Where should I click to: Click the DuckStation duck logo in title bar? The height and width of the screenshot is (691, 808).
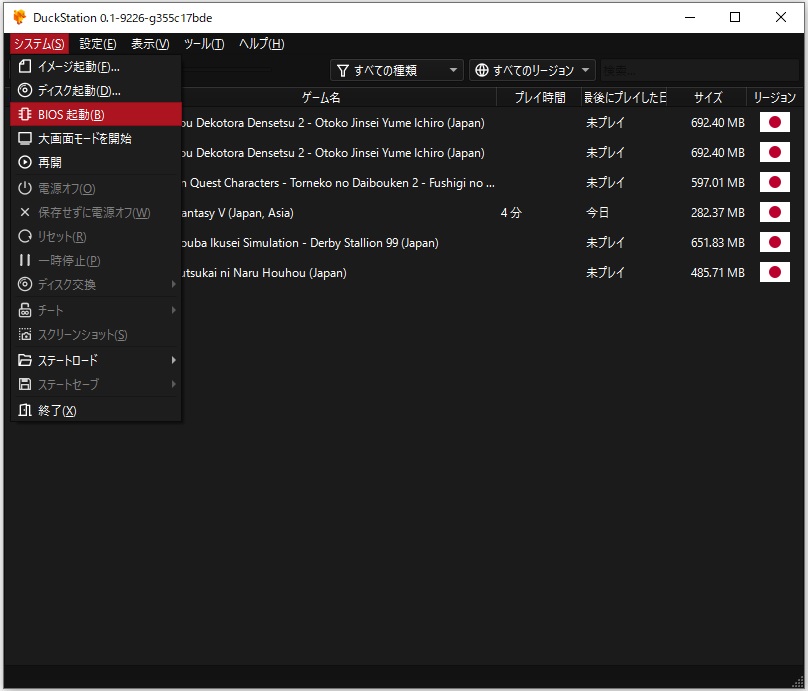[20, 17]
